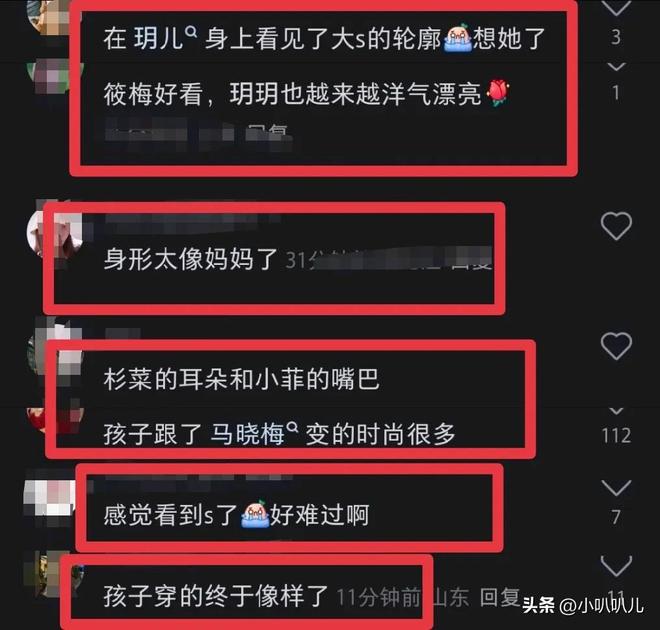Open the 马晓梅 search keyword link
Image resolution: width=660 pixels, height=630 pixels.
tap(247, 434)
